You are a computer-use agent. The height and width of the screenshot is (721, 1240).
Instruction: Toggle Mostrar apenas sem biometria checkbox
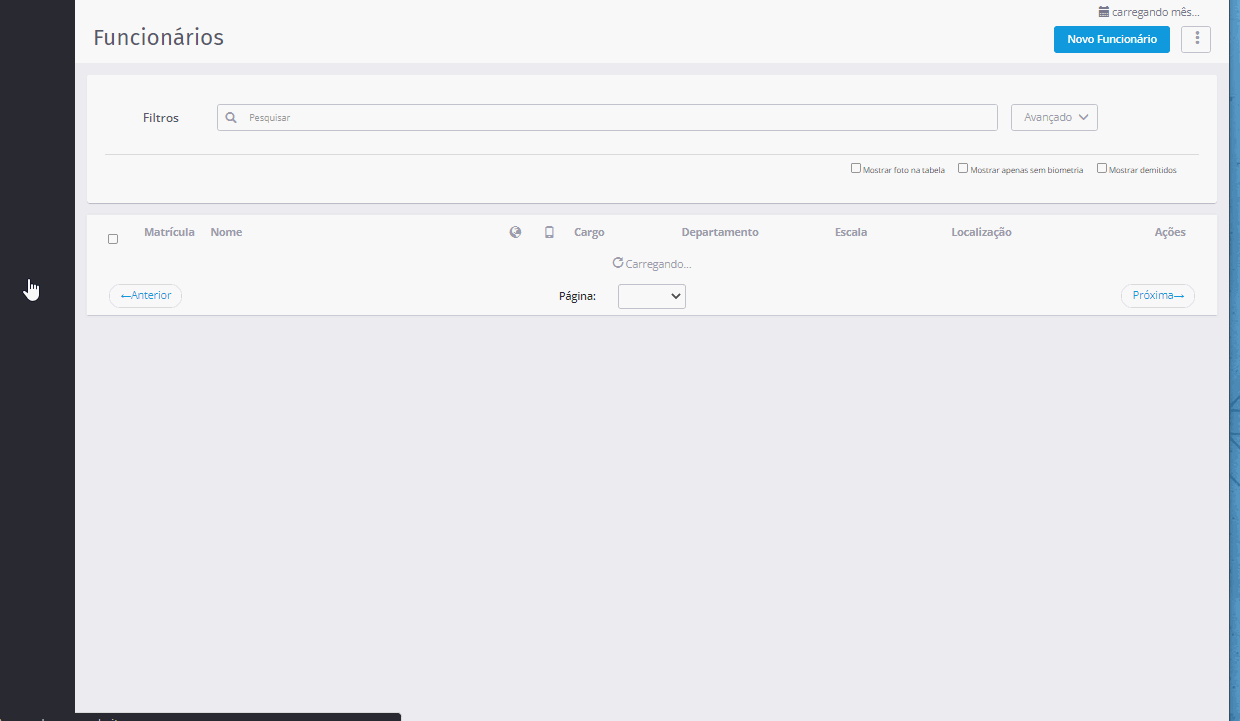click(x=963, y=168)
